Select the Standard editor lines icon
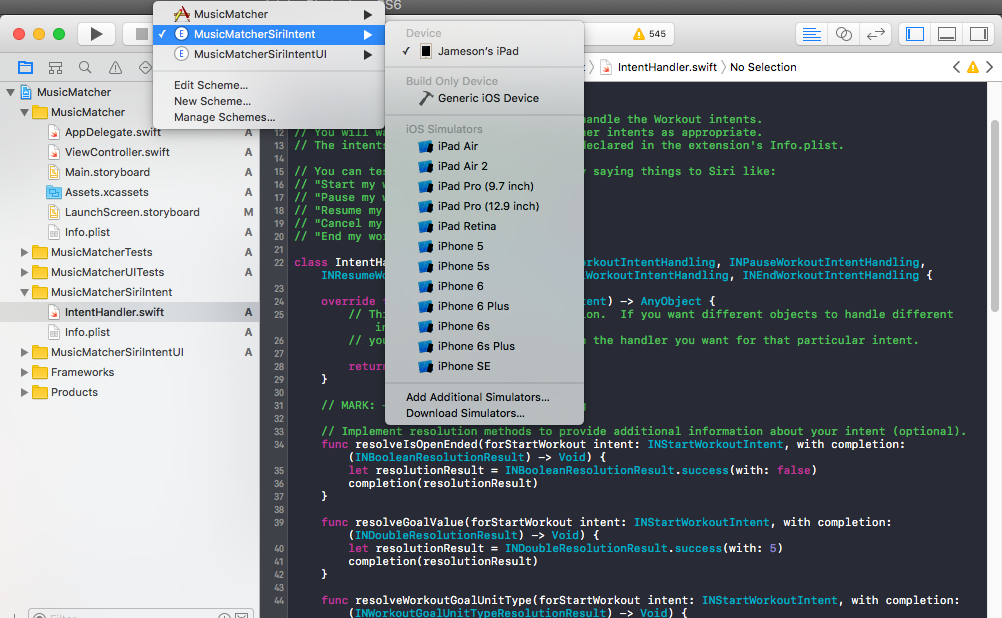 coord(811,34)
